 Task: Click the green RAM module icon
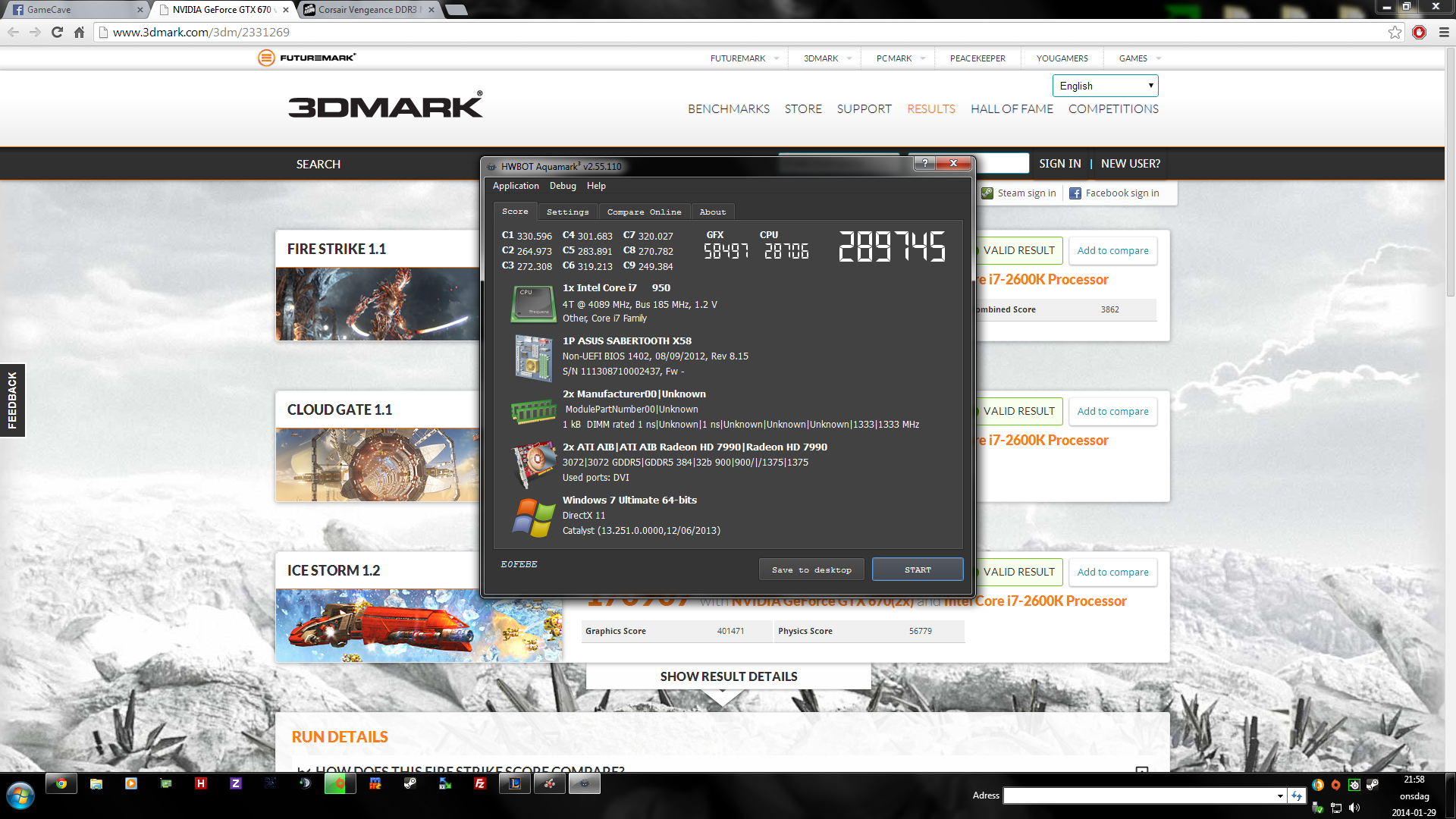[534, 411]
